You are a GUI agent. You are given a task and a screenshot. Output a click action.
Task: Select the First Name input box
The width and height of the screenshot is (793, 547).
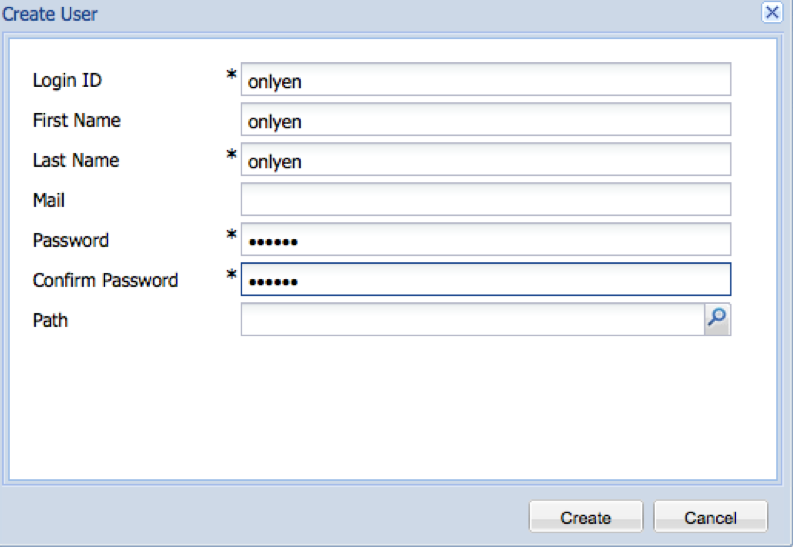(485, 120)
